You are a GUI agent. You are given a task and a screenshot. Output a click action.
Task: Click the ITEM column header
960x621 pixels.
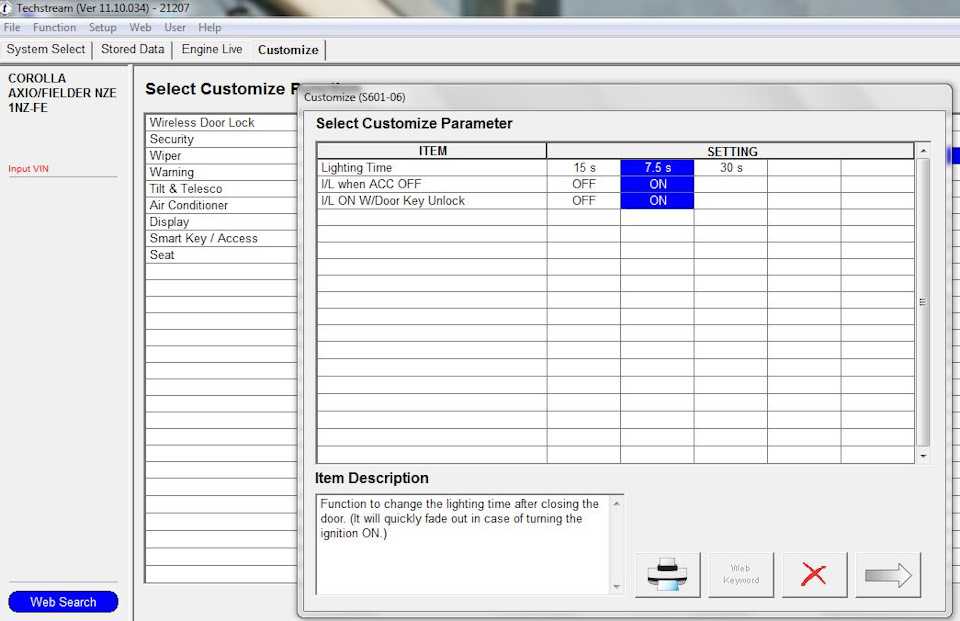(x=432, y=151)
